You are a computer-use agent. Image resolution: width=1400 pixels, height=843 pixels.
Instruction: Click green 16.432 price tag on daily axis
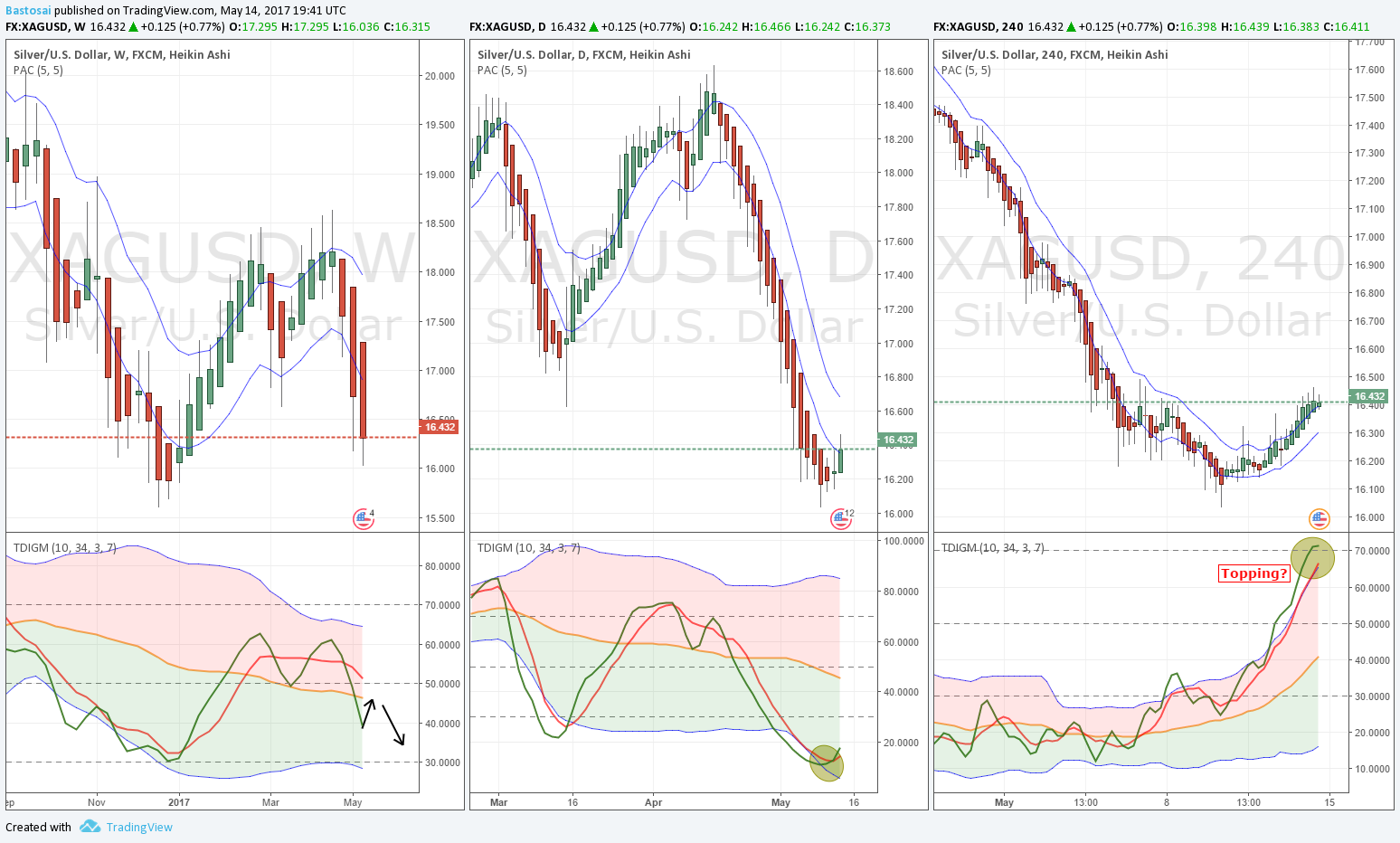point(898,440)
